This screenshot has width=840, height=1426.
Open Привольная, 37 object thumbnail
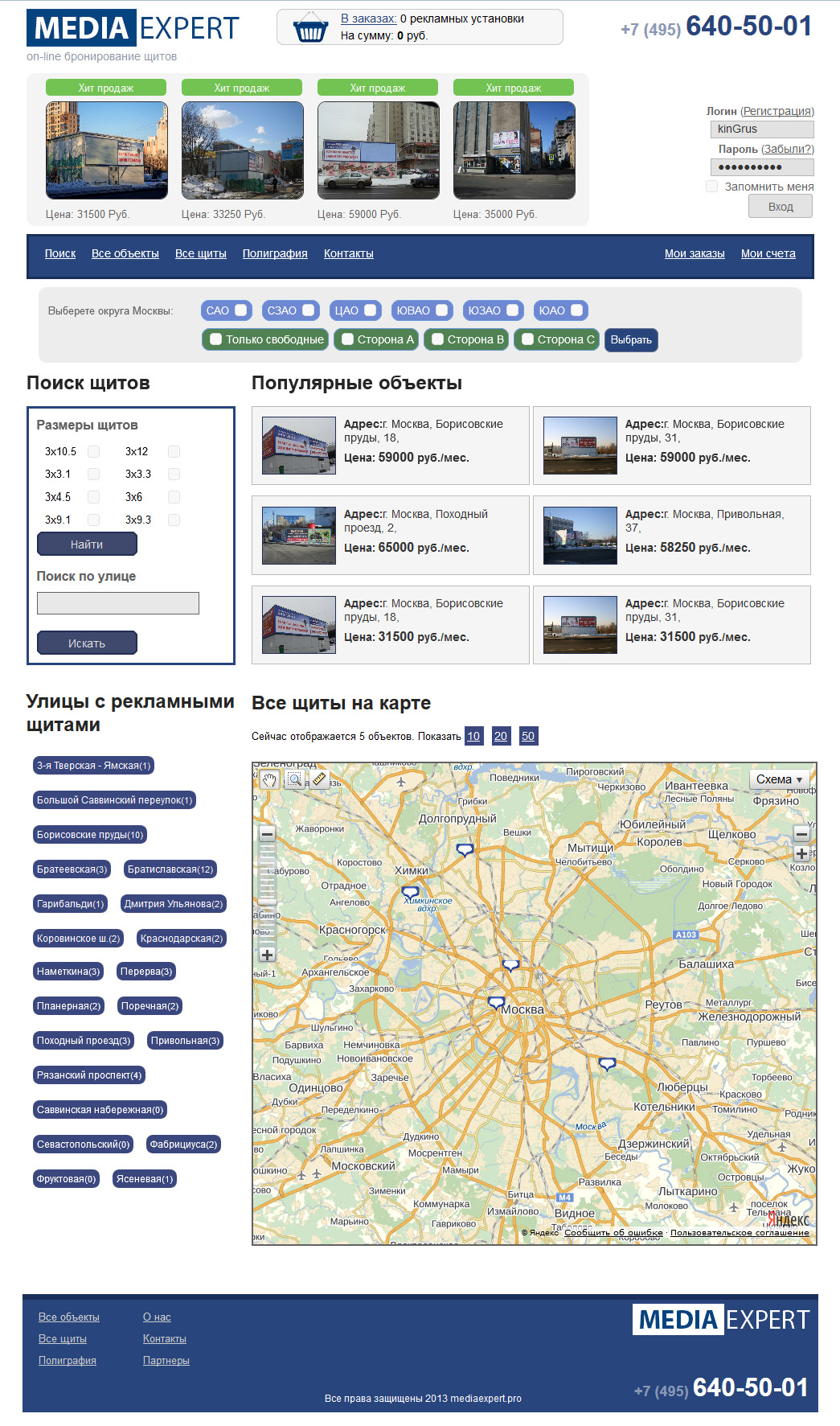580,535
